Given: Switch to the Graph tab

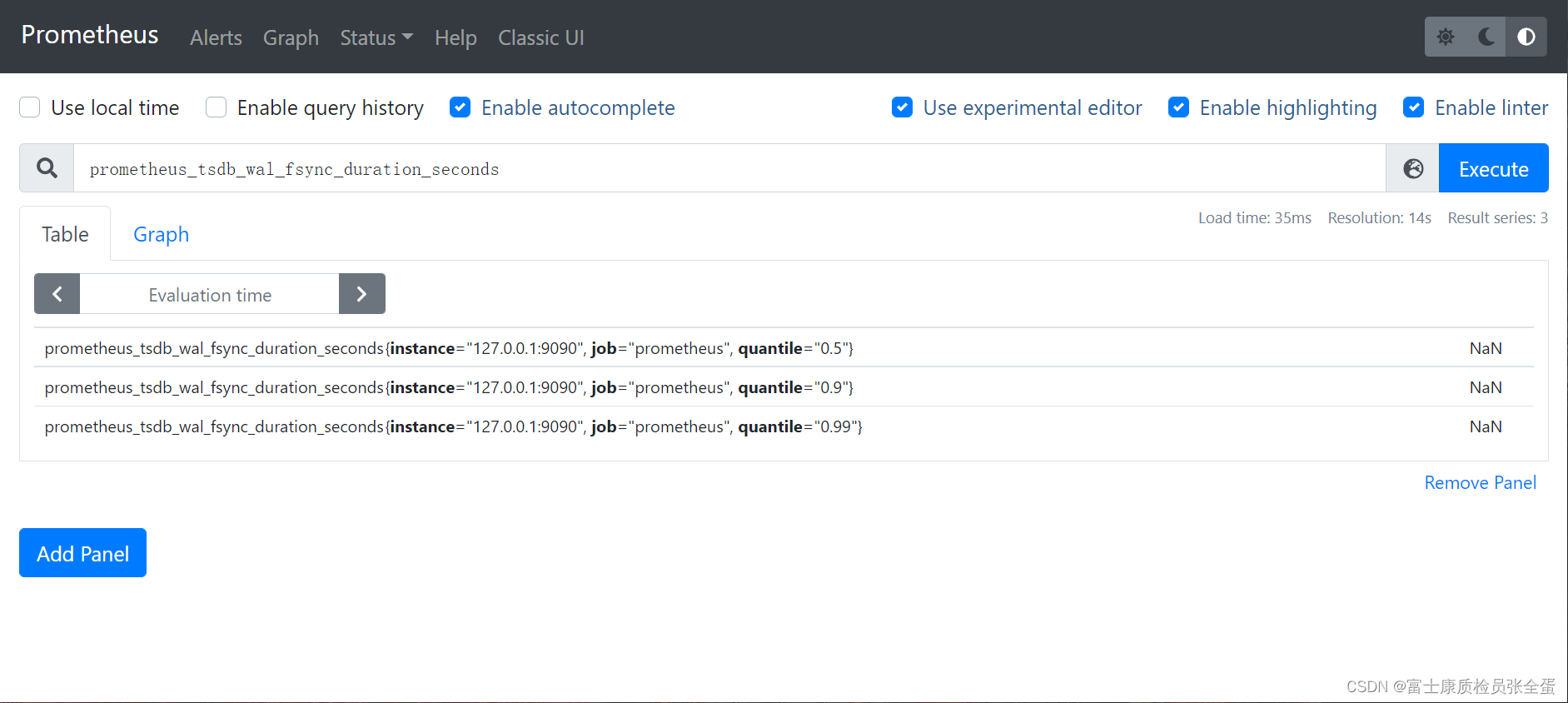Looking at the screenshot, I should 162,234.
